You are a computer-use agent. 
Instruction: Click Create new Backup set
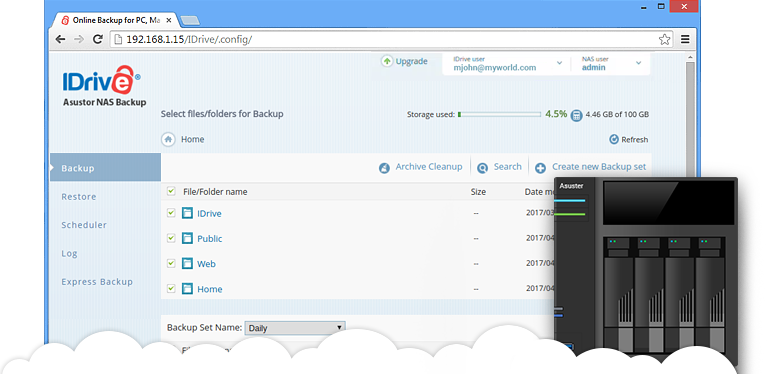pos(599,167)
